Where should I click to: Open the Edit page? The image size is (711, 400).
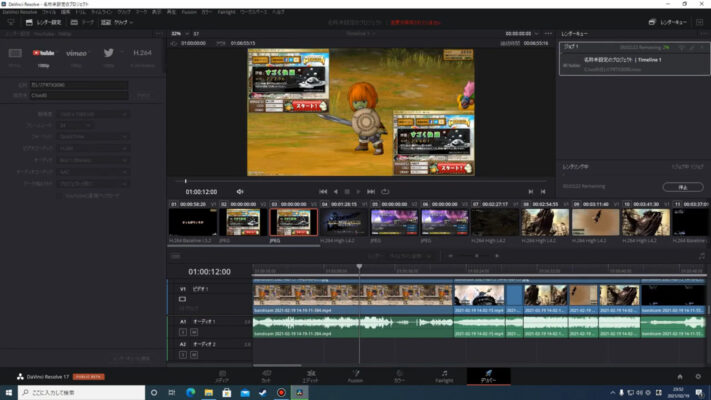311,376
